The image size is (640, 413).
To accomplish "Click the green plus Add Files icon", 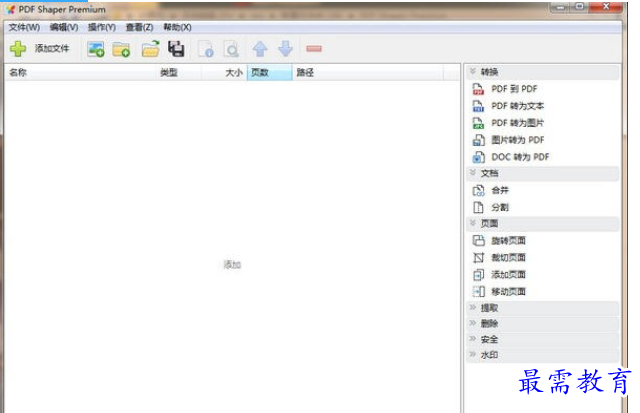I will tap(18, 49).
